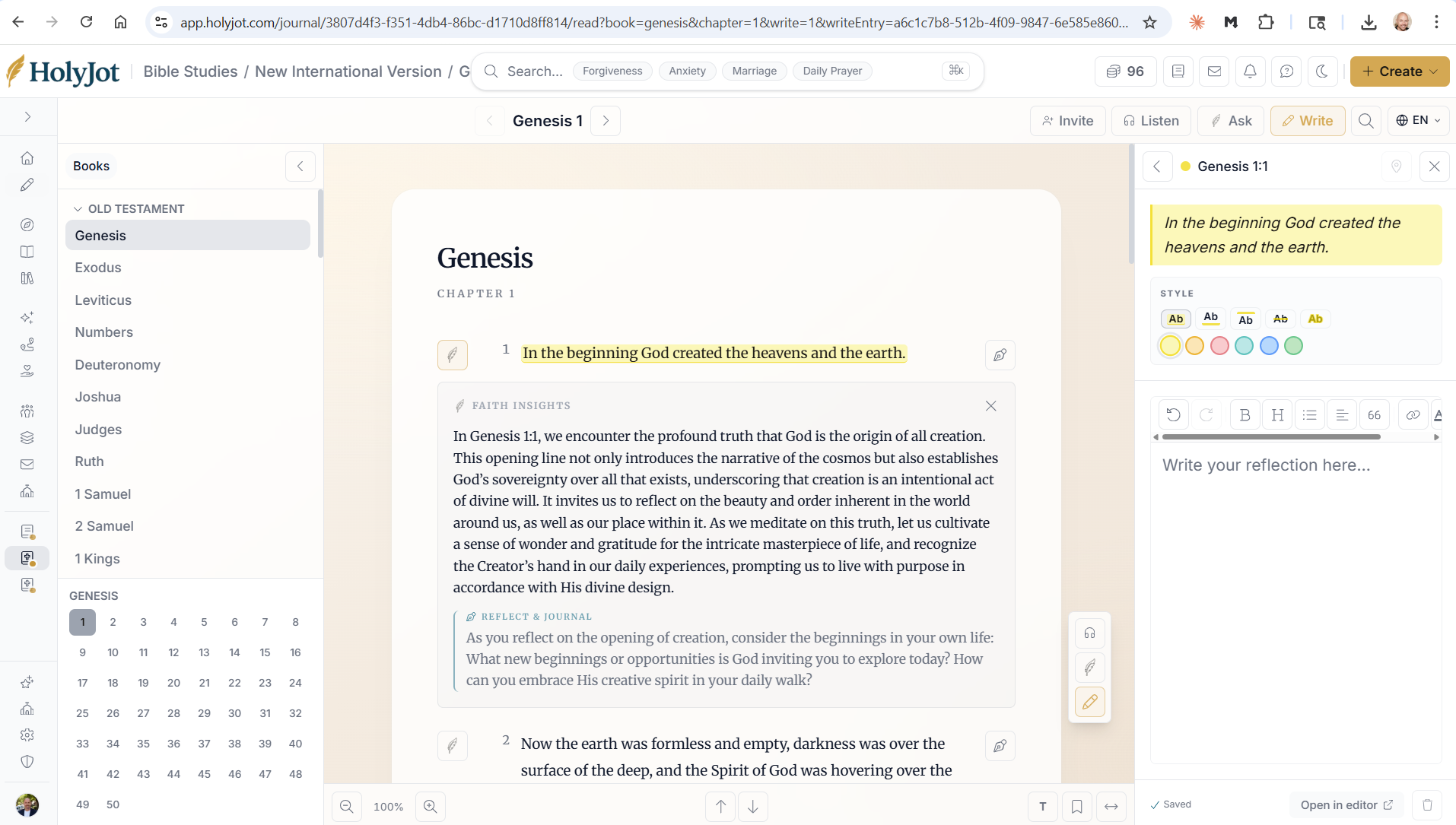Viewport: 1456px width, 825px height.
Task: Open the EN language dropdown
Action: pyautogui.click(x=1418, y=121)
